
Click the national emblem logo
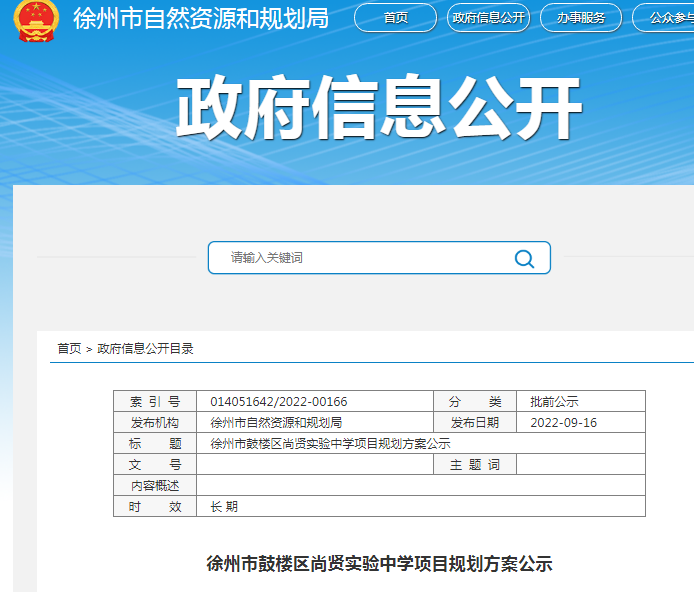36,20
